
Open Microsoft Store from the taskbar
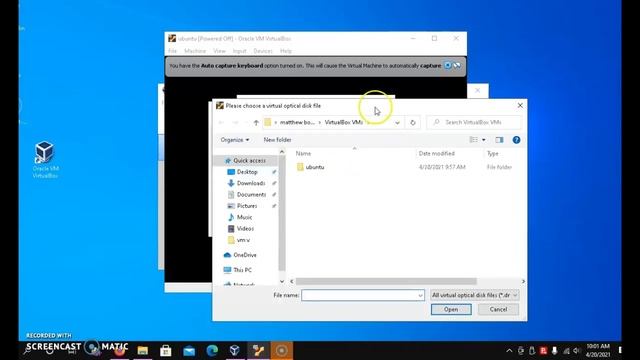coord(166,350)
